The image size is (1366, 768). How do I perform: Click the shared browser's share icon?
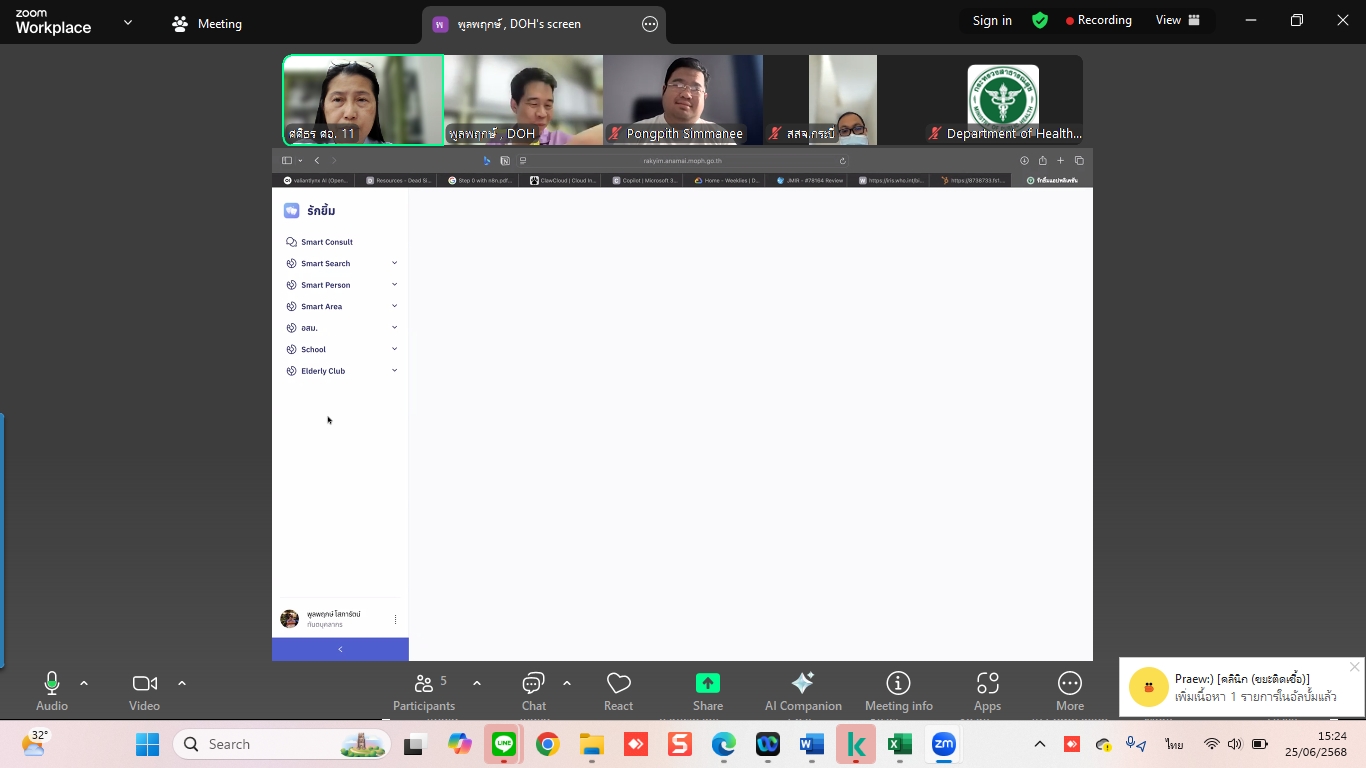pyautogui.click(x=1042, y=160)
